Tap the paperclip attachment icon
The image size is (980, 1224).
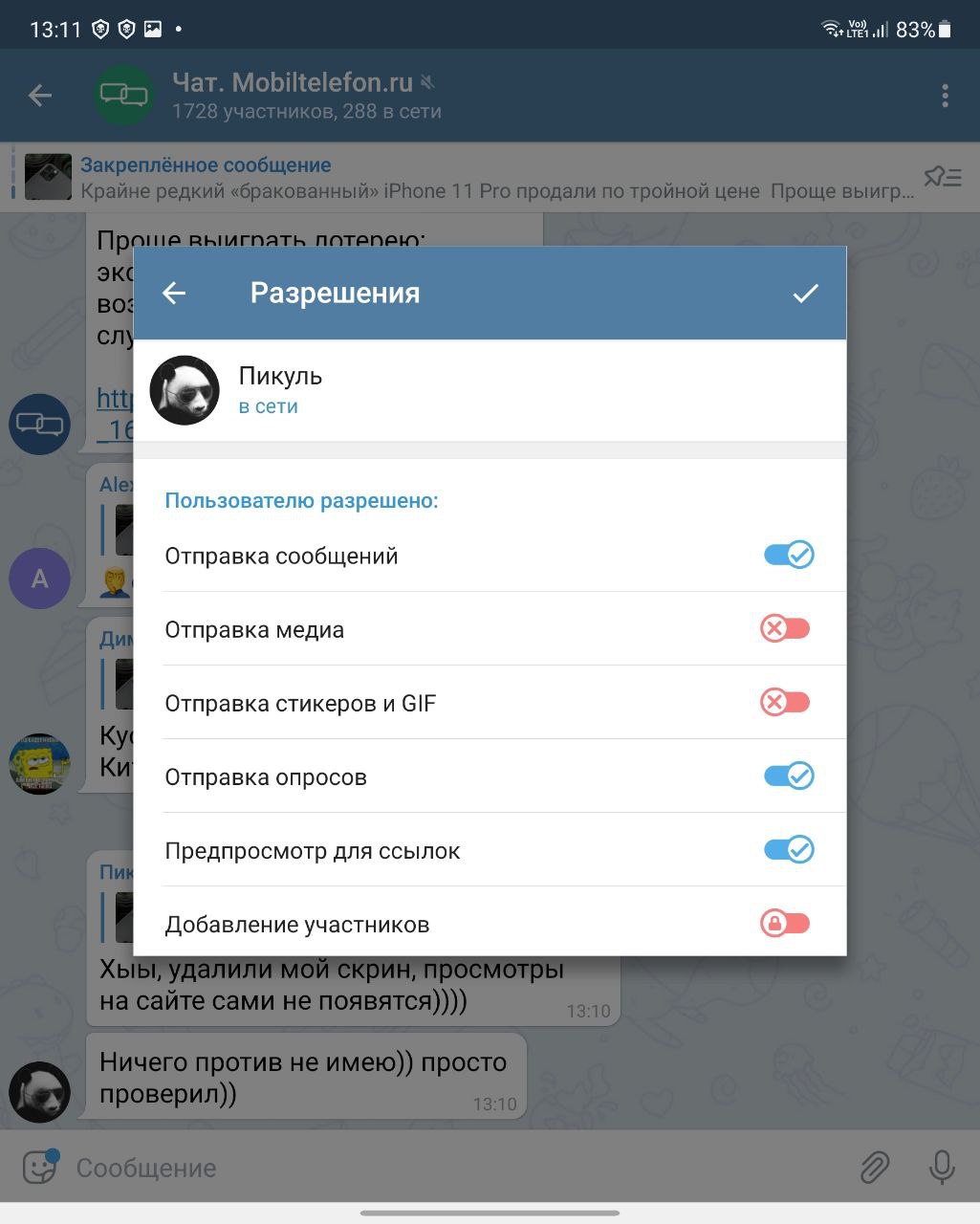tap(874, 1168)
